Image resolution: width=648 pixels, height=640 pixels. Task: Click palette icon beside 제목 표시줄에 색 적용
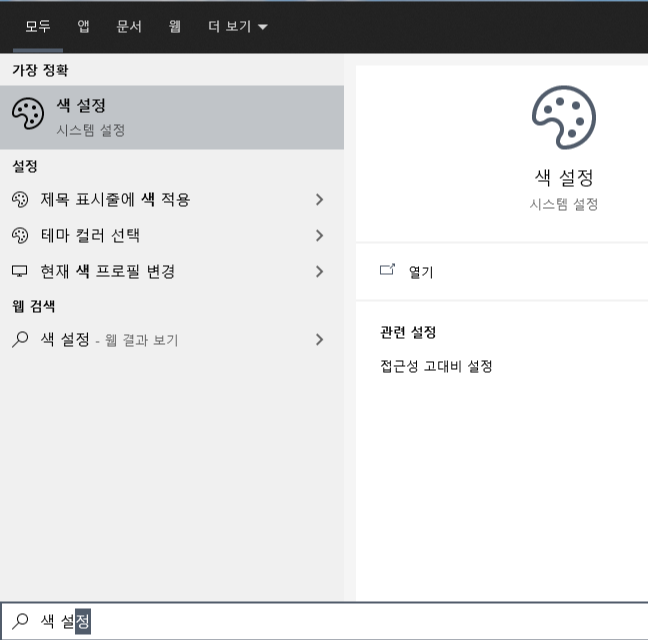click(20, 200)
